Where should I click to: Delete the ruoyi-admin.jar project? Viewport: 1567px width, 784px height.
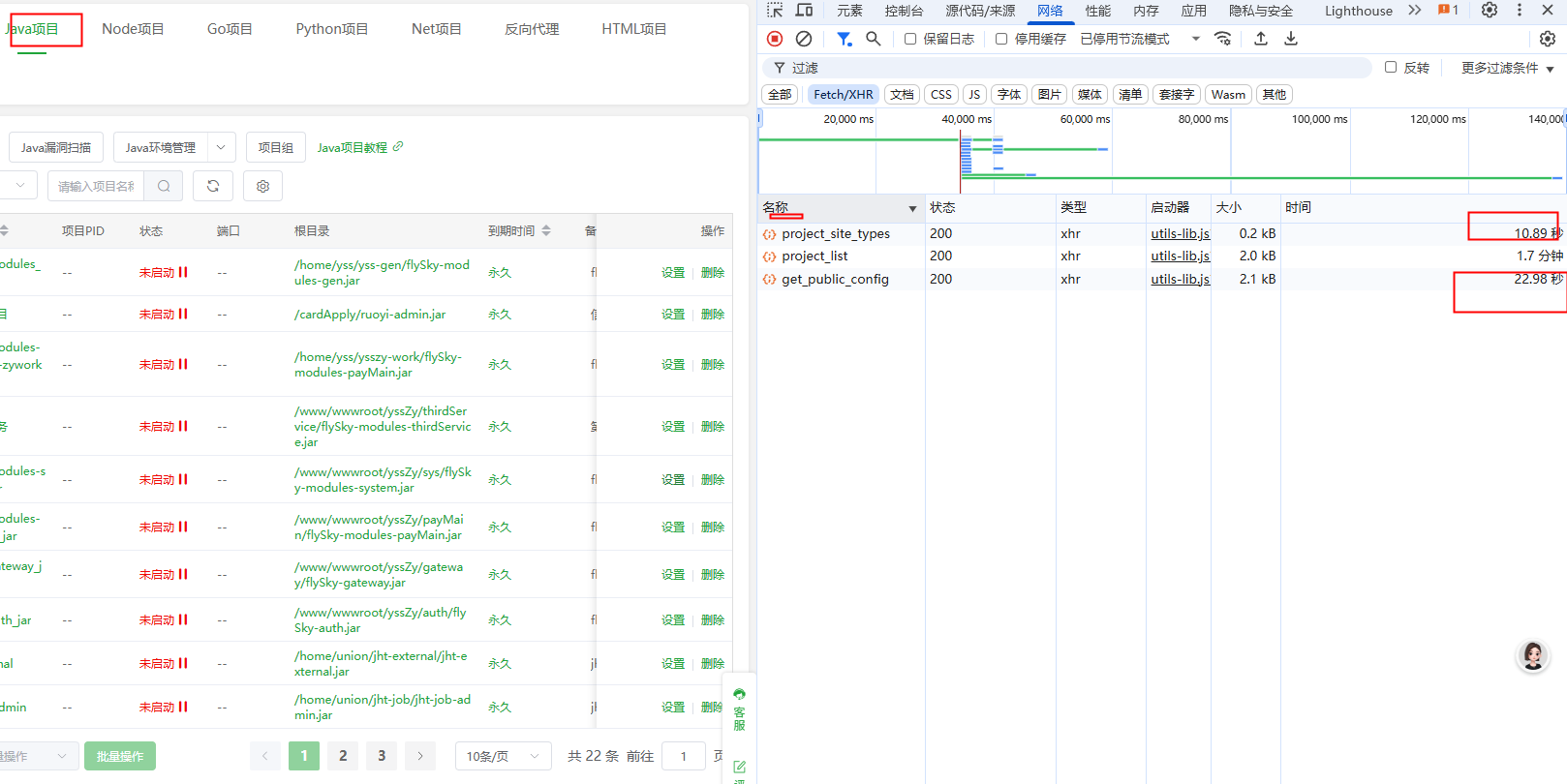[713, 314]
